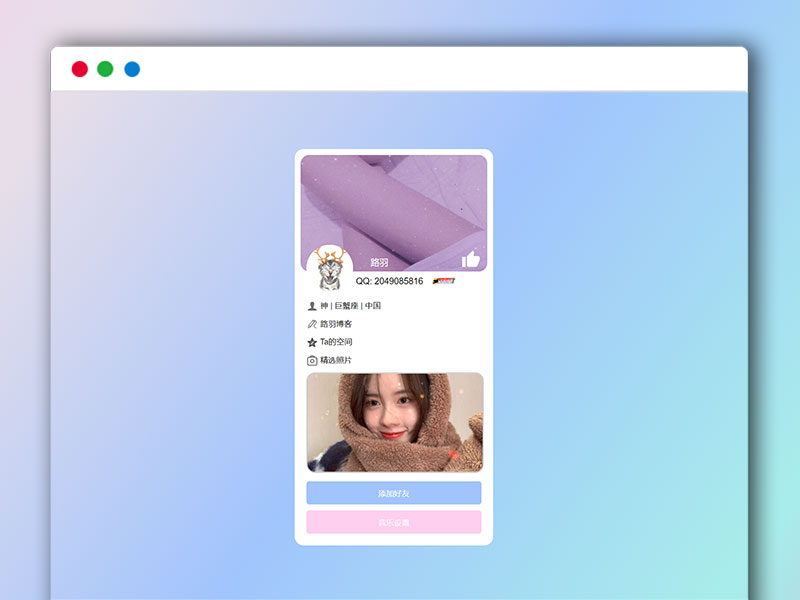Click the green dot in window title bar
The height and width of the screenshot is (600, 800).
[x=105, y=69]
